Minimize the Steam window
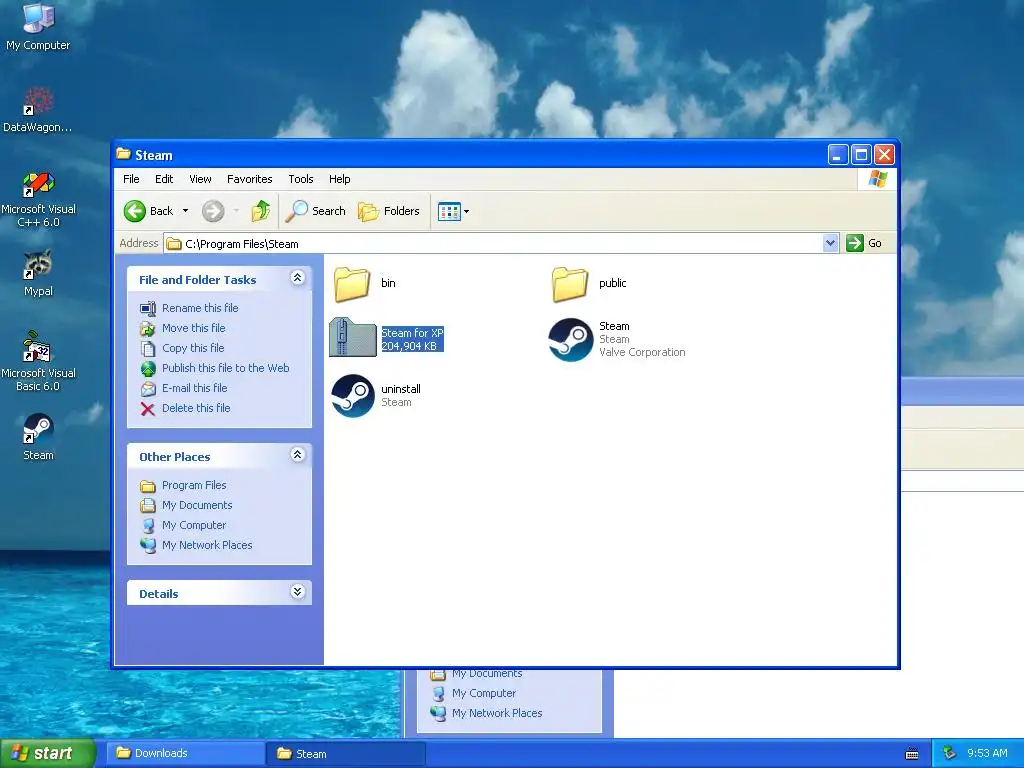 pos(838,155)
